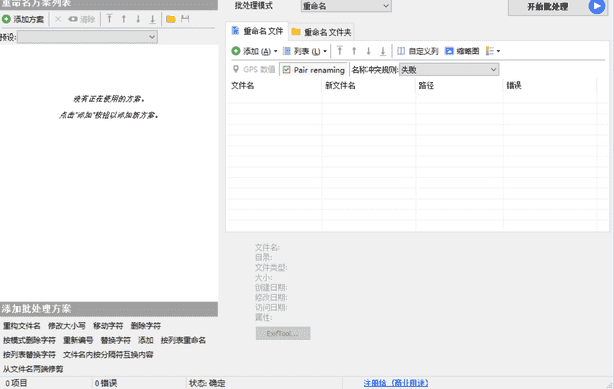Add the 重构文件名 method
Viewport: 614px width, 389px height.
click(22, 326)
